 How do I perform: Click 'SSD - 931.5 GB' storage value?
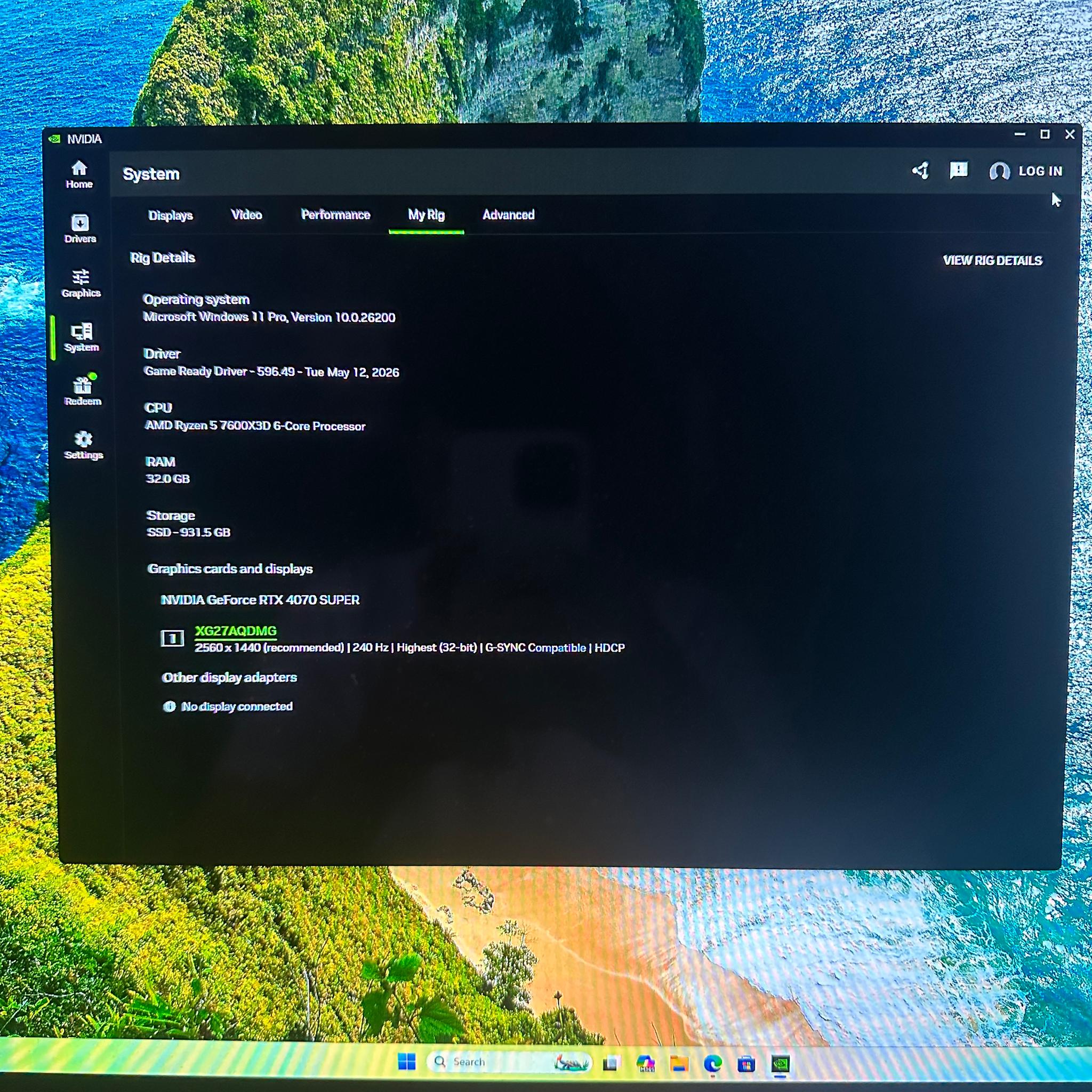(188, 533)
